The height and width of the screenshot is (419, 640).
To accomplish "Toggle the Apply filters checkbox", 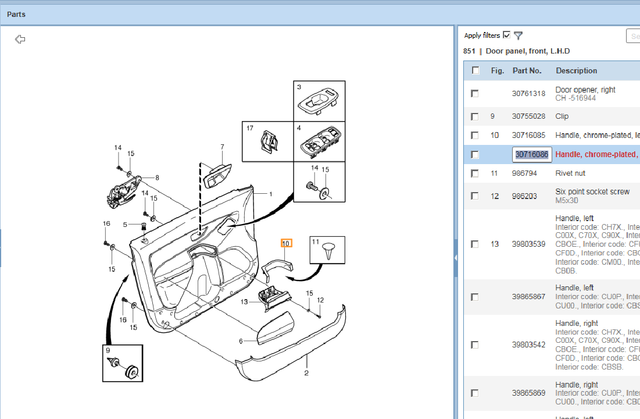I will click(x=507, y=35).
